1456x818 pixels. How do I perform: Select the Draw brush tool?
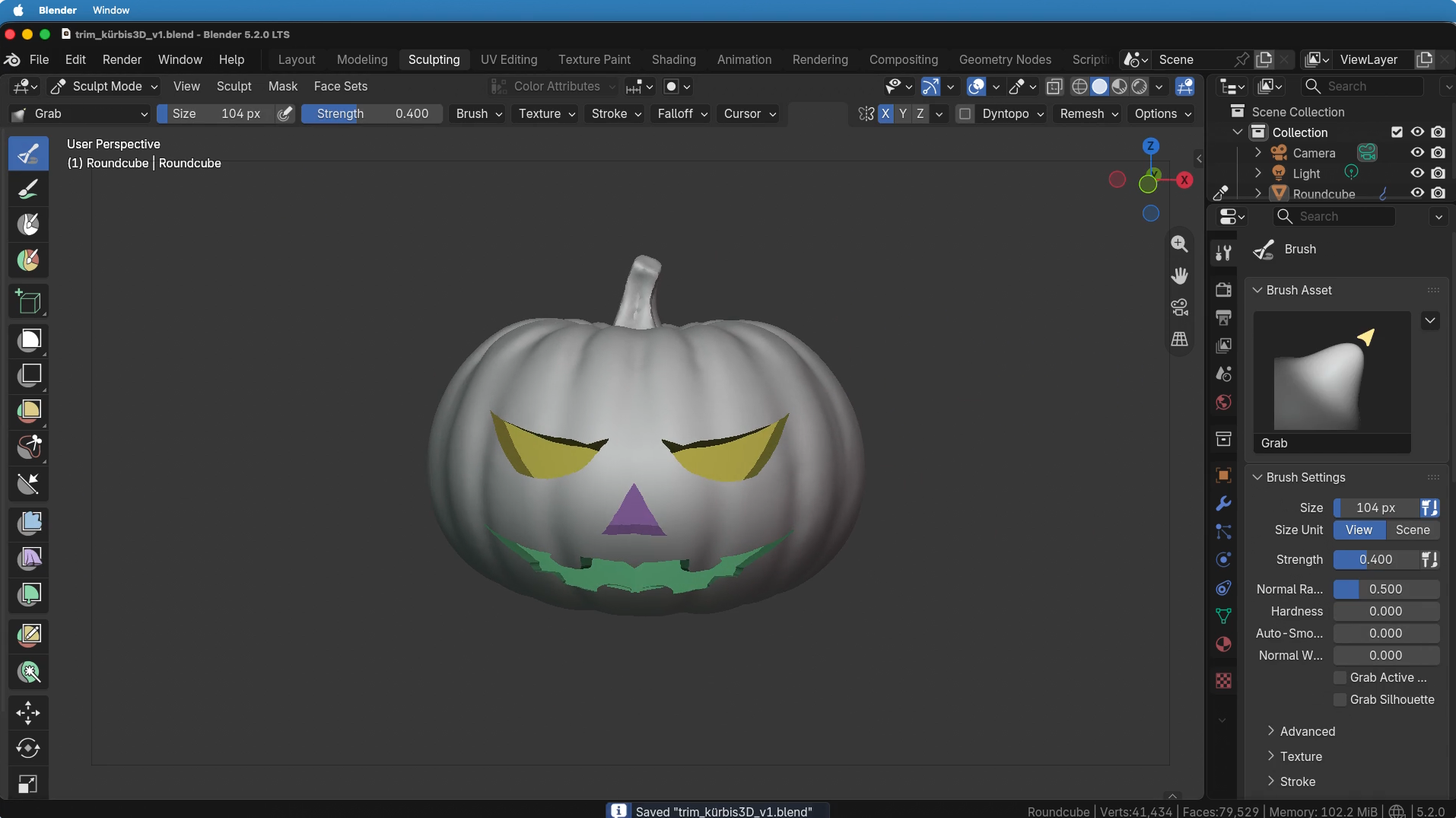[29, 153]
